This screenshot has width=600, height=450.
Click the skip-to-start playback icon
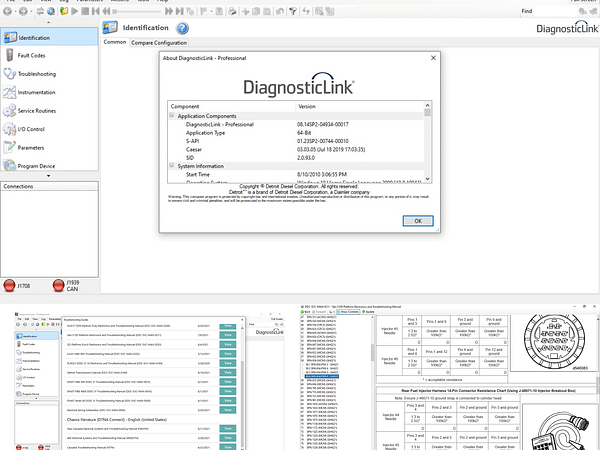pyautogui.click(x=96, y=11)
